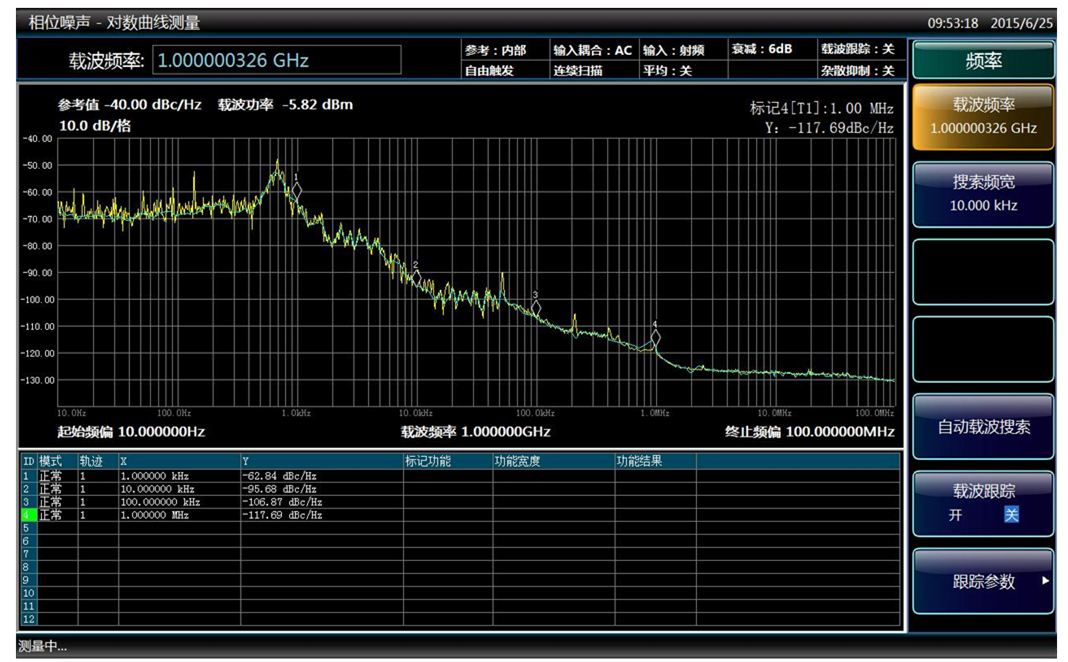Click marker 1 diamond on the trace
Screen dimensions: 1068x662
click(x=296, y=189)
